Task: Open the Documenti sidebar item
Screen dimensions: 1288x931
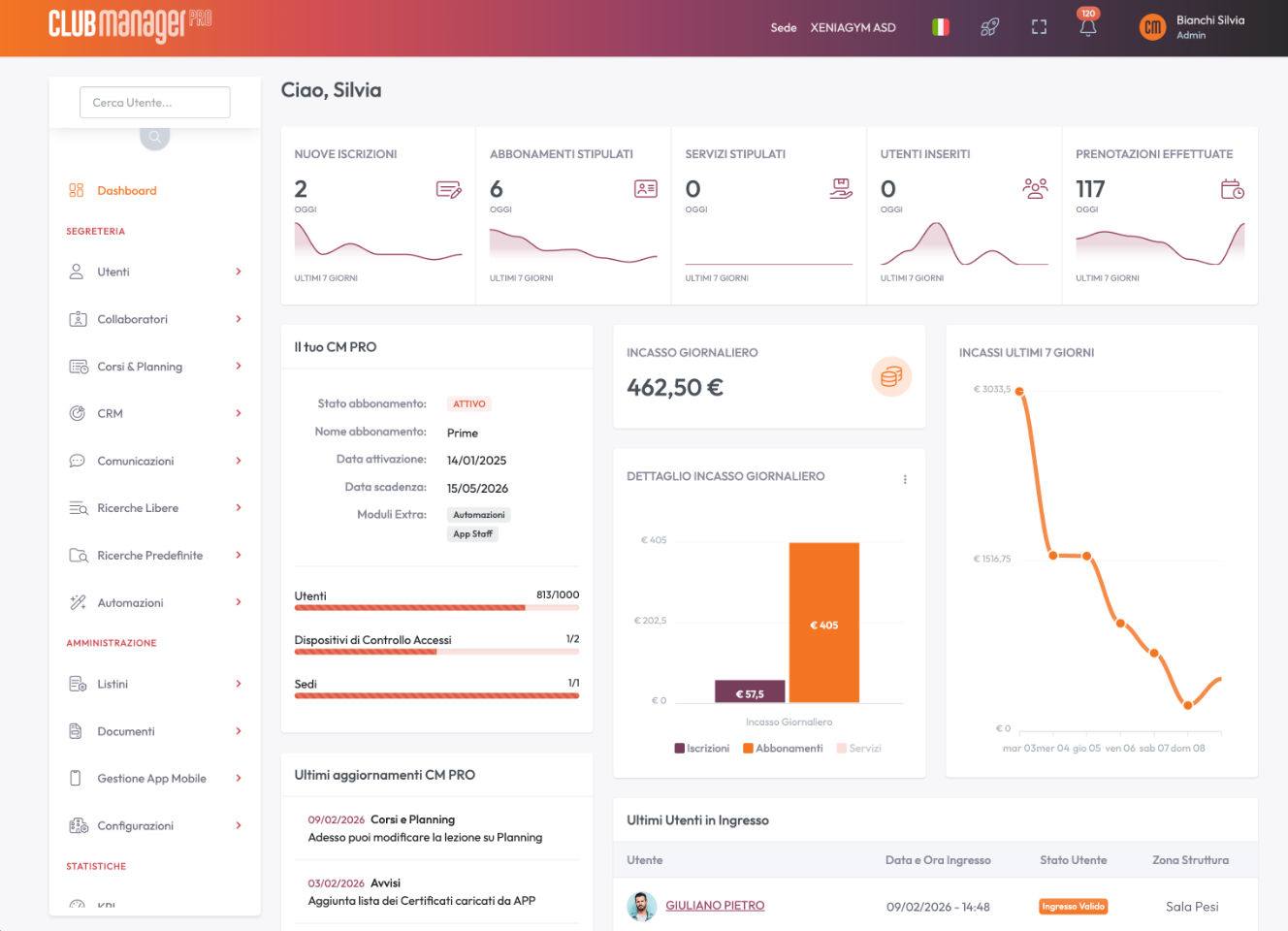Action: point(155,731)
